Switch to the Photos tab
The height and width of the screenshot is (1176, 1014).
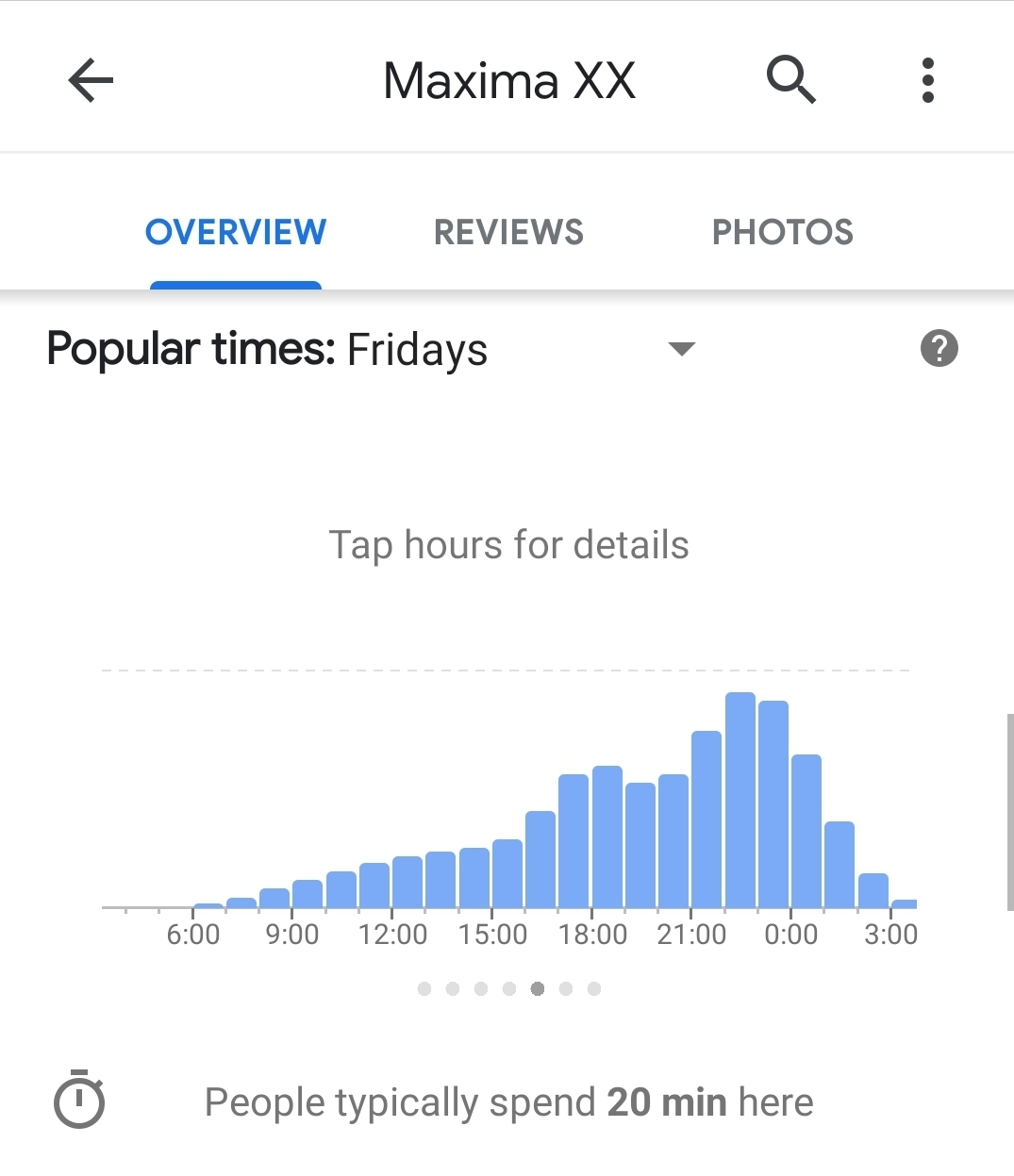click(782, 233)
